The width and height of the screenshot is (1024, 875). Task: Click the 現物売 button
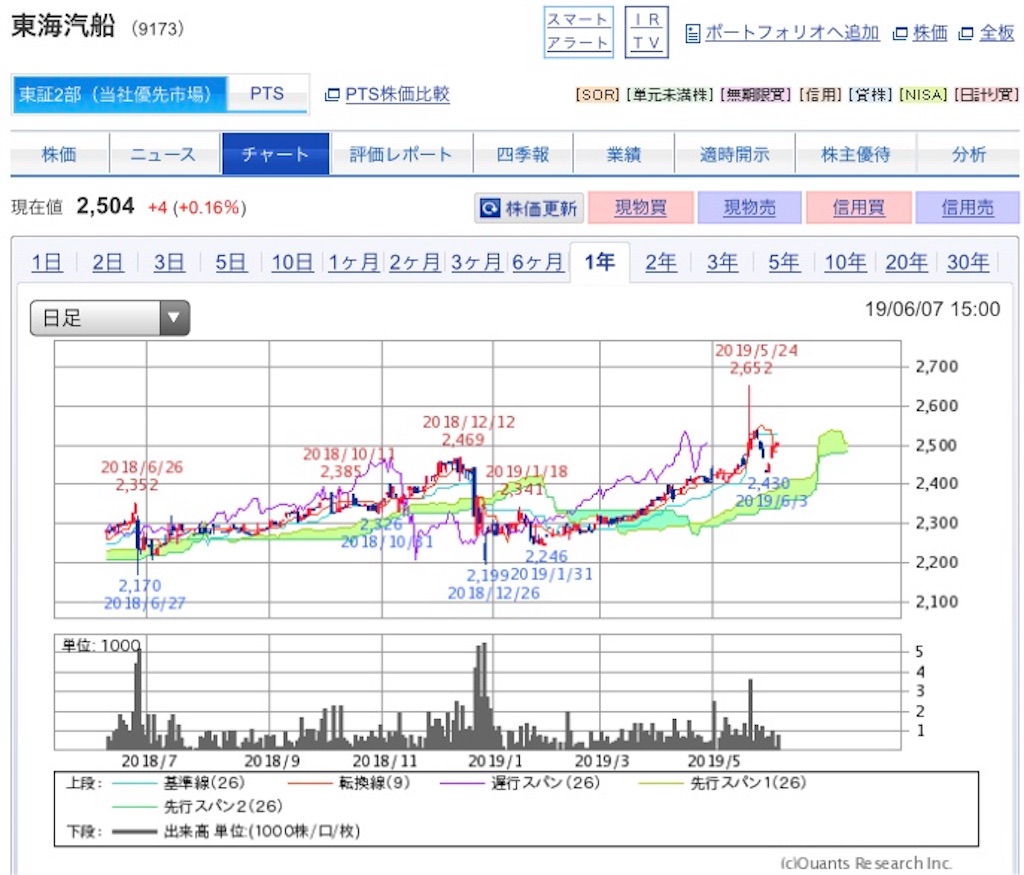coord(750,208)
